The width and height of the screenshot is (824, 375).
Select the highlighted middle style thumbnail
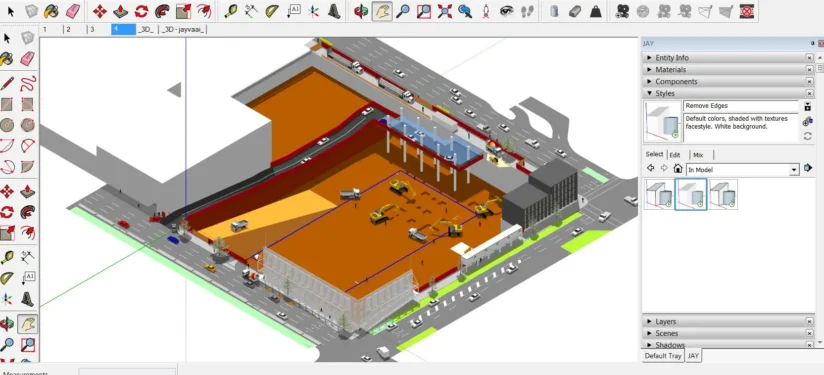(691, 194)
